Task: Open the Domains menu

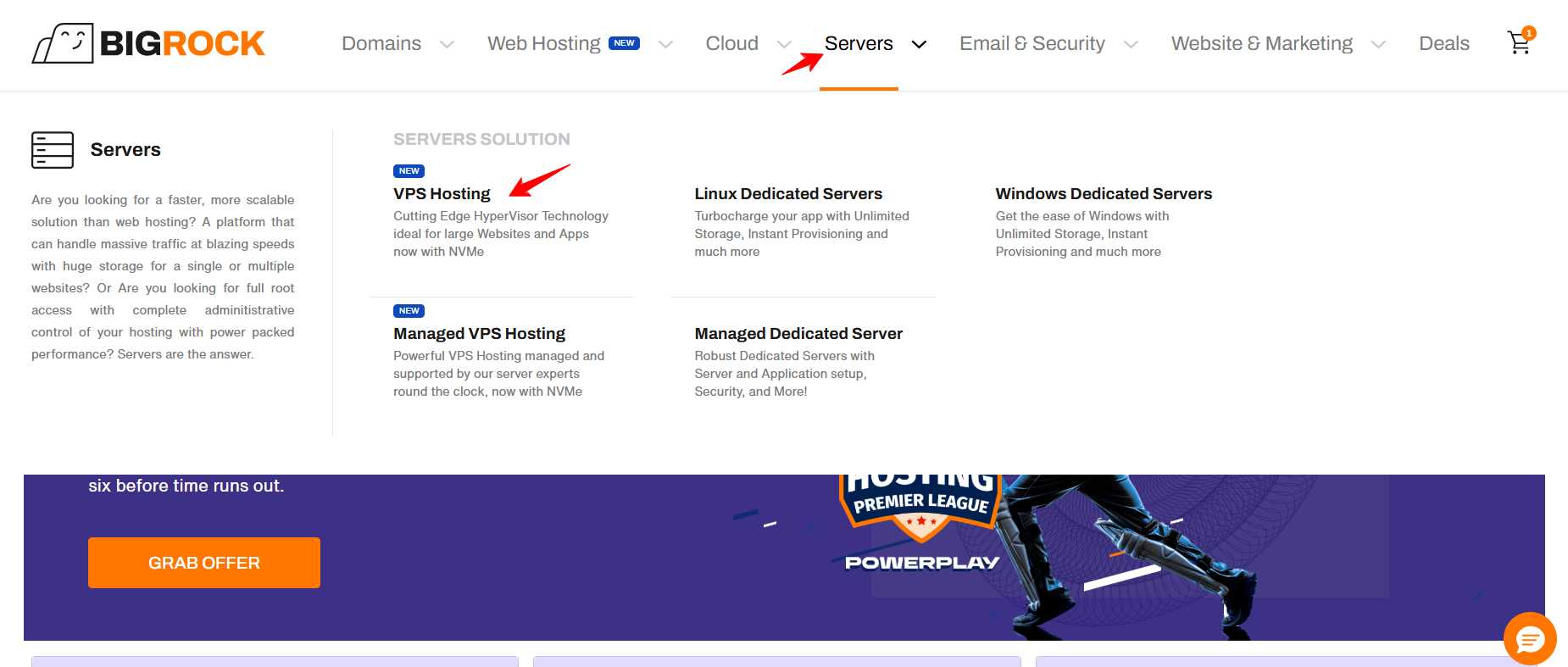Action: coord(381,43)
